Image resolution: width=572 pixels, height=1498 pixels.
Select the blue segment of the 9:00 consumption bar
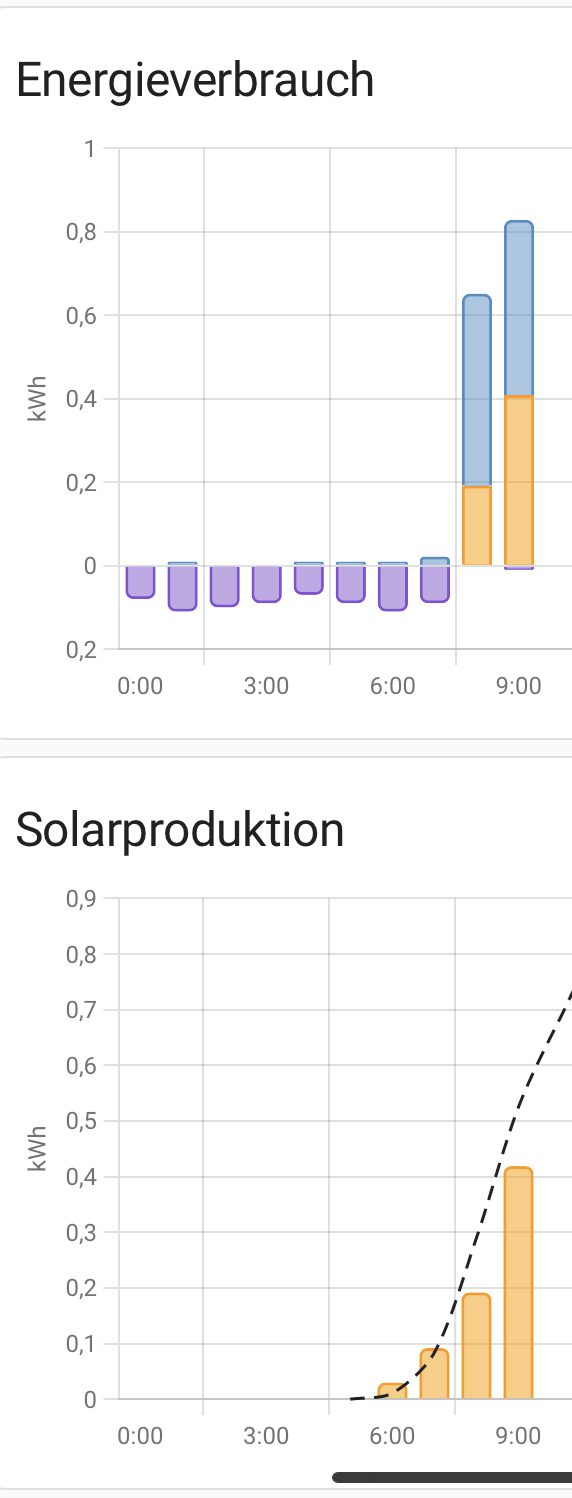point(519,309)
